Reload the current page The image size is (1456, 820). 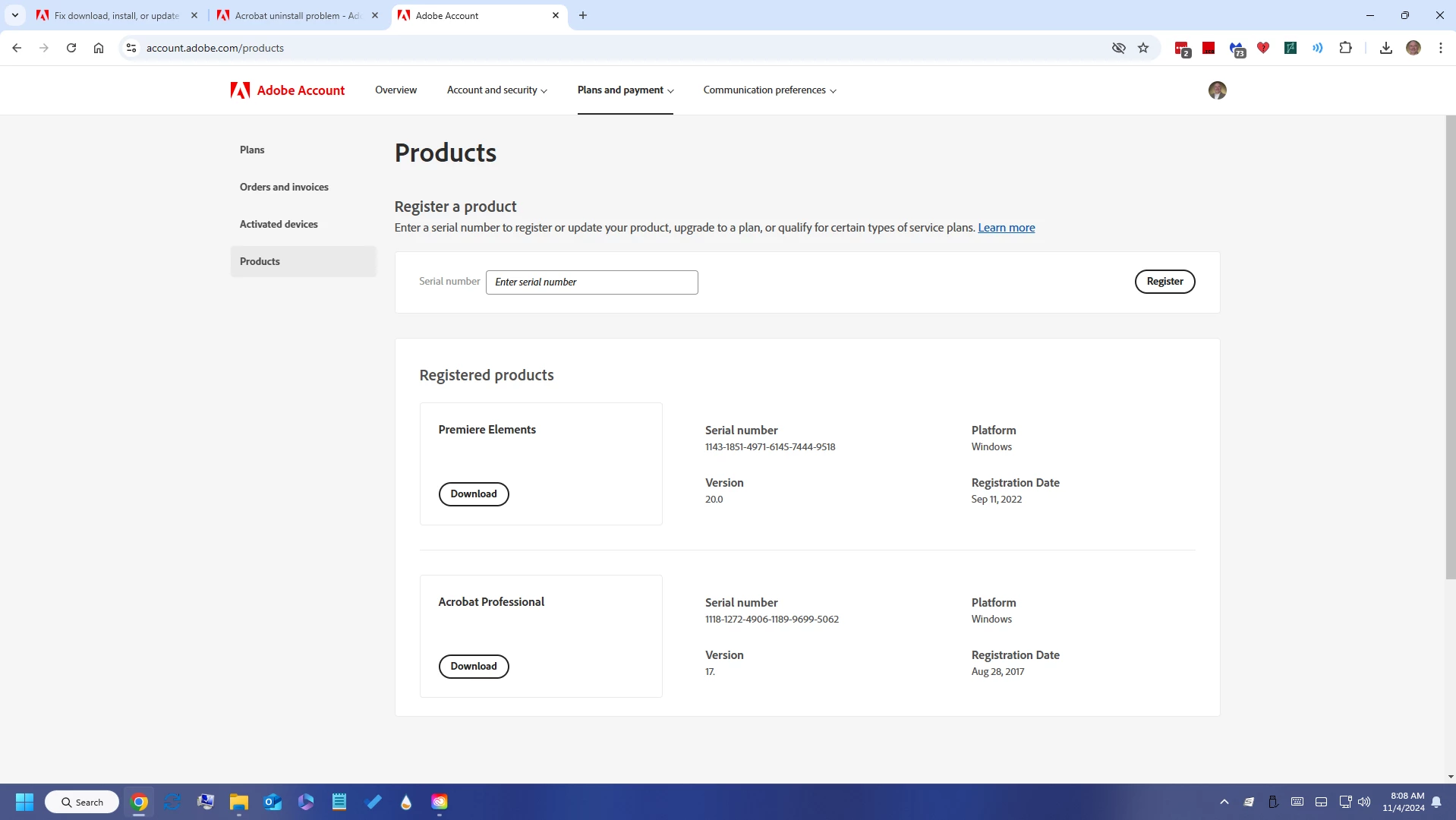click(71, 48)
